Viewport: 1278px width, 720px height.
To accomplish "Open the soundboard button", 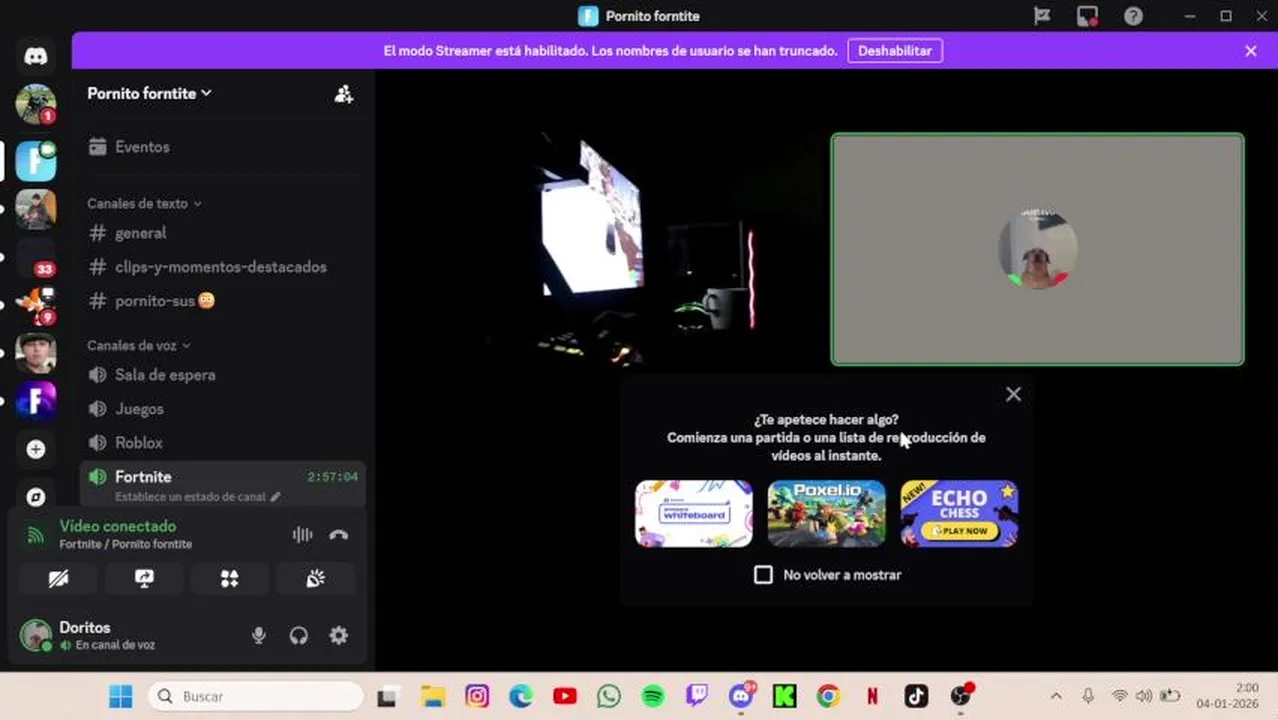I will [x=316, y=579].
